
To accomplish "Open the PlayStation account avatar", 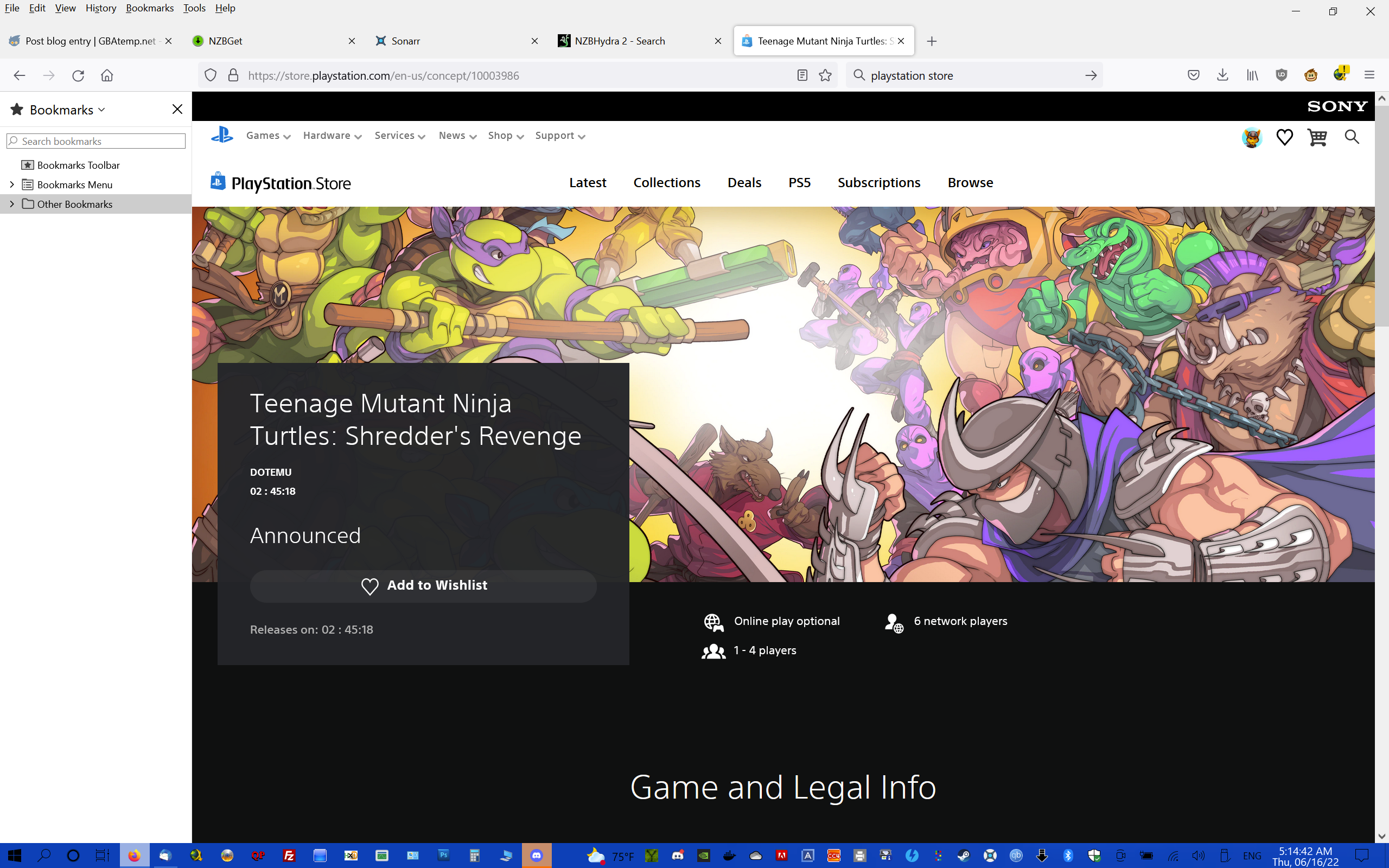I will coord(1252,137).
